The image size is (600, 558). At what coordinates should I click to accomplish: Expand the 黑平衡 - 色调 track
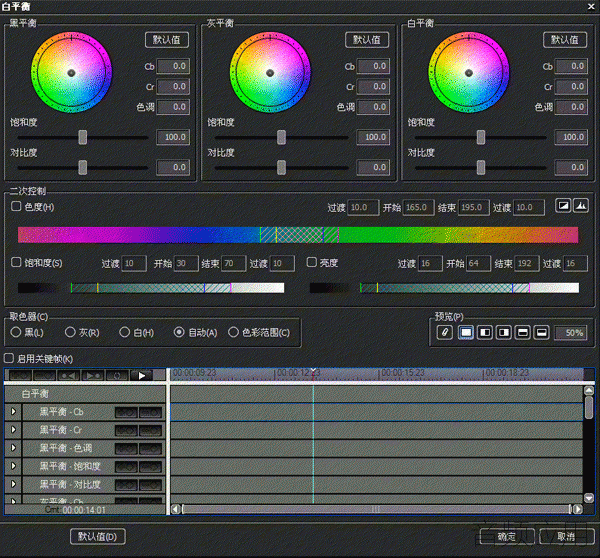[x=13, y=447]
